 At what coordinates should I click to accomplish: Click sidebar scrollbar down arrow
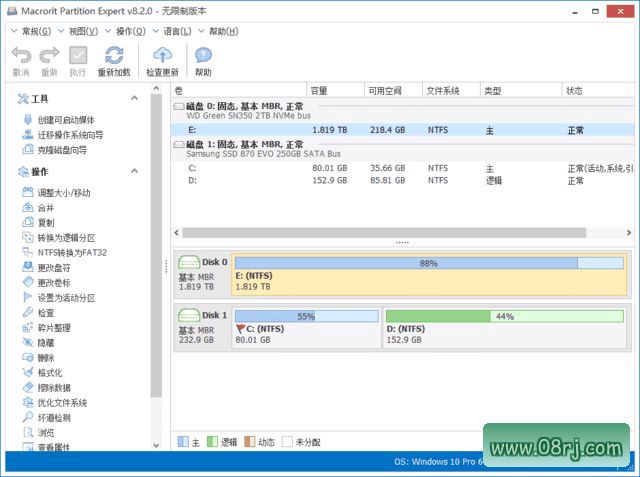156,445
